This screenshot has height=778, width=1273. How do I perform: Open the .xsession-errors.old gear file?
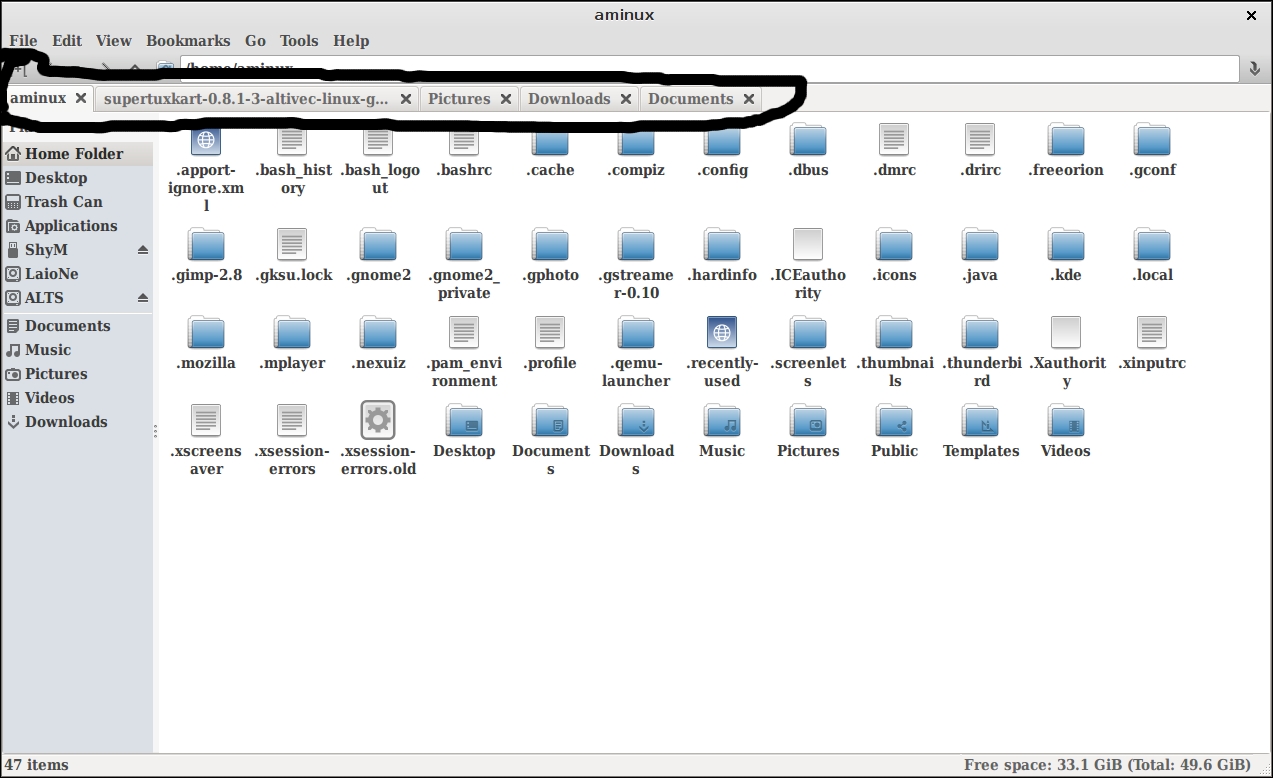(378, 420)
